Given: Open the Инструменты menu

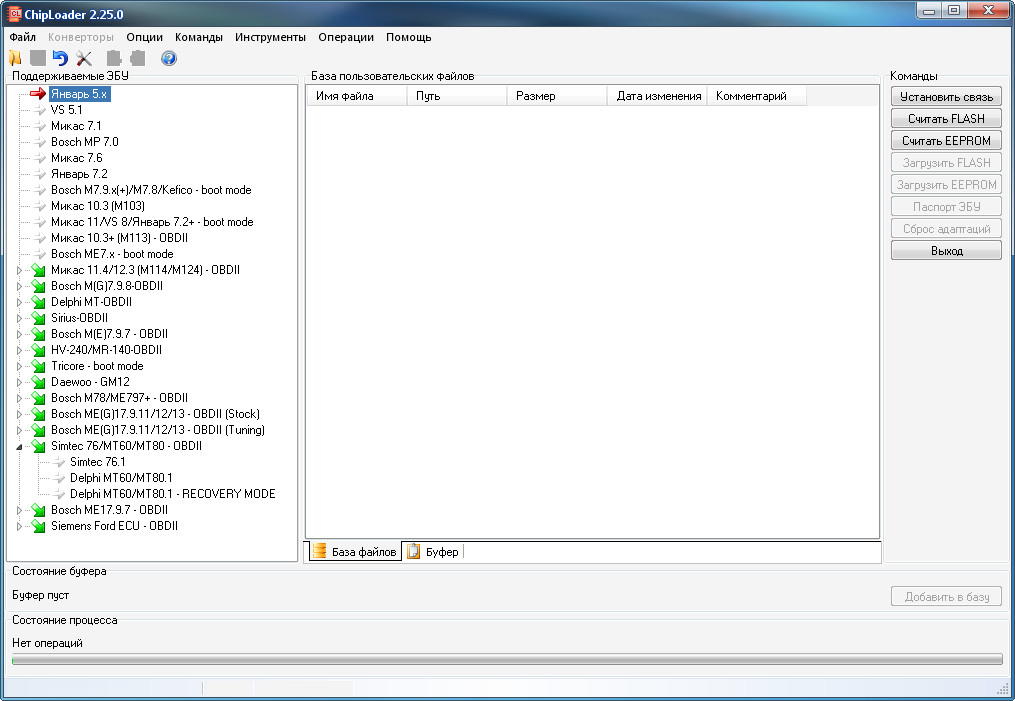Looking at the screenshot, I should 270,37.
